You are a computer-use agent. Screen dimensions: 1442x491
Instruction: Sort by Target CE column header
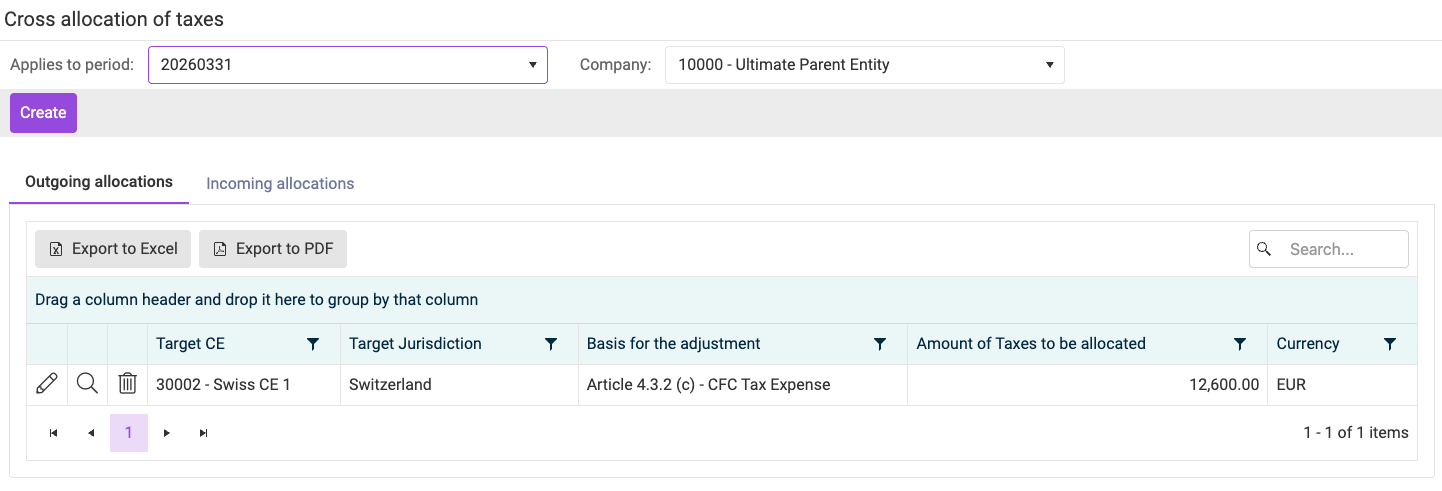(191, 344)
